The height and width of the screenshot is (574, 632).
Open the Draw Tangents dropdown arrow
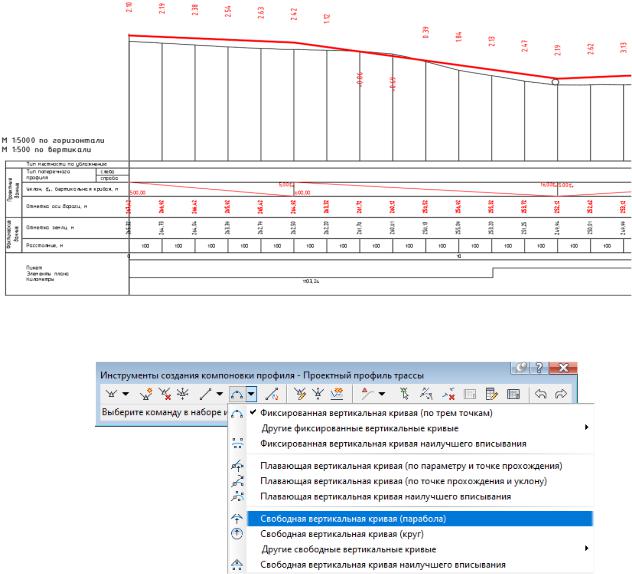pyautogui.click(x=126, y=394)
